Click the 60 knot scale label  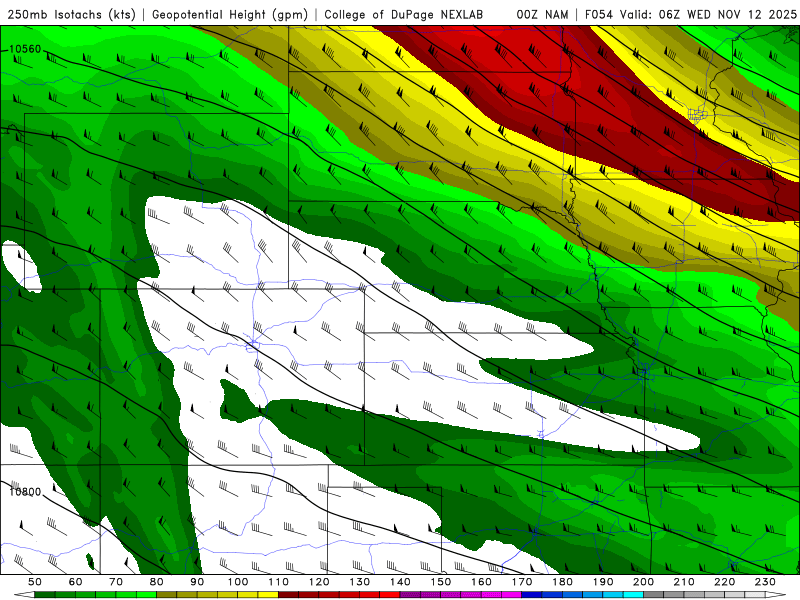76,582
